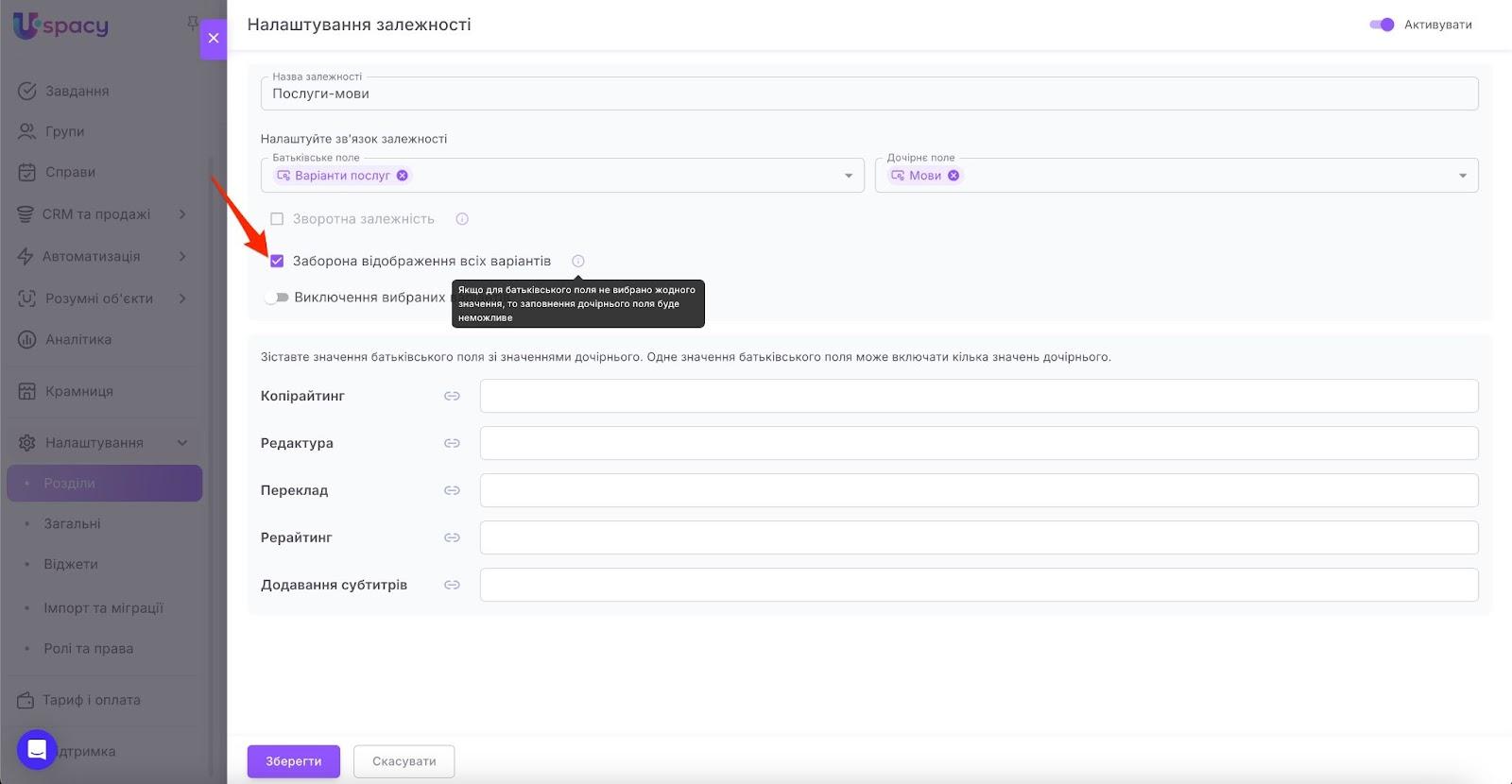Click the Налаштування gear icon
The image size is (1512, 784).
(x=27, y=442)
